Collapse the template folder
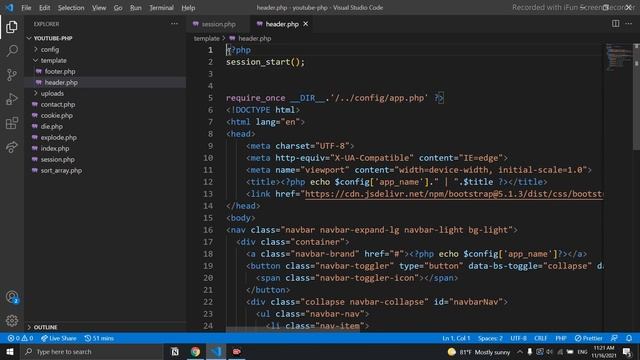640x360 pixels. click(53, 60)
